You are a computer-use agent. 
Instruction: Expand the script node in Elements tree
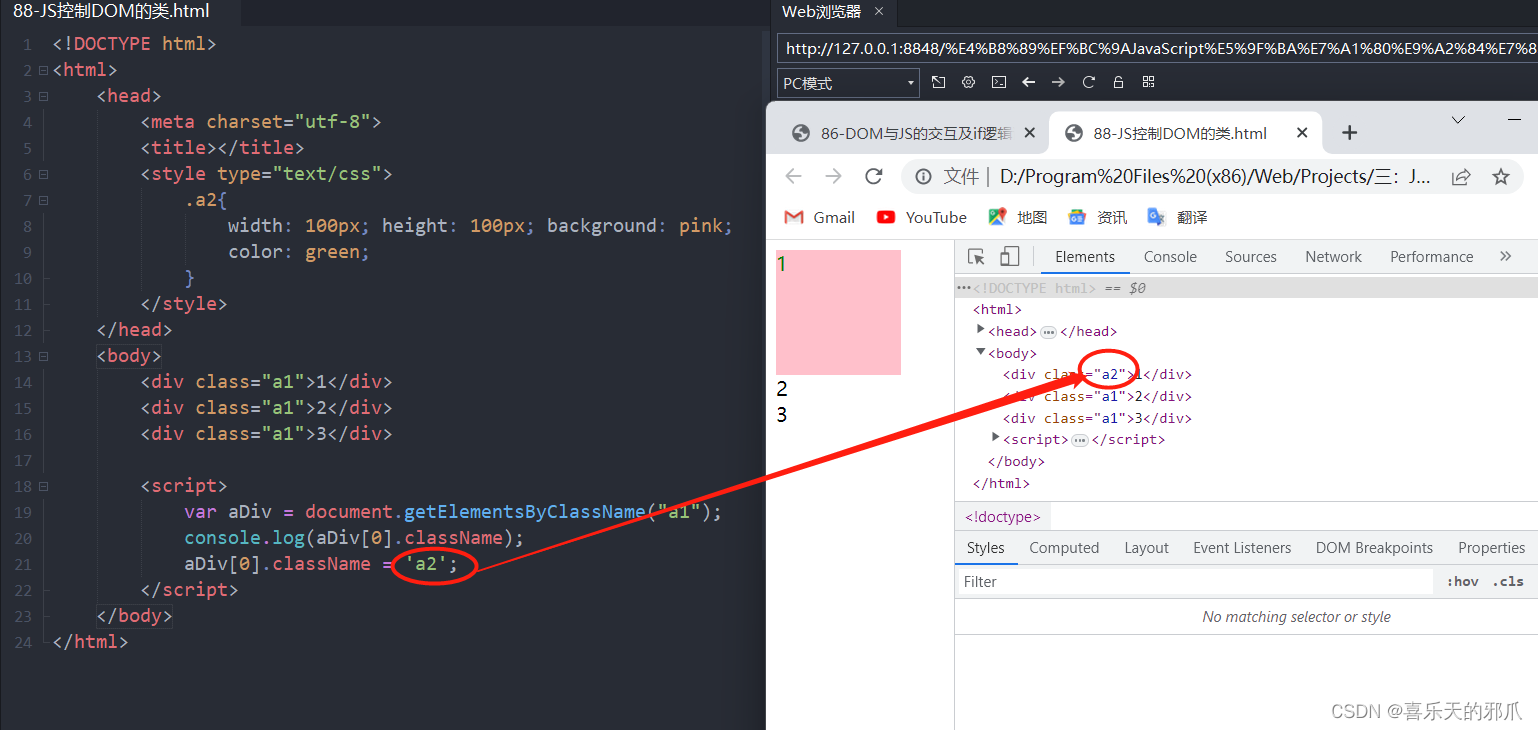pos(996,438)
